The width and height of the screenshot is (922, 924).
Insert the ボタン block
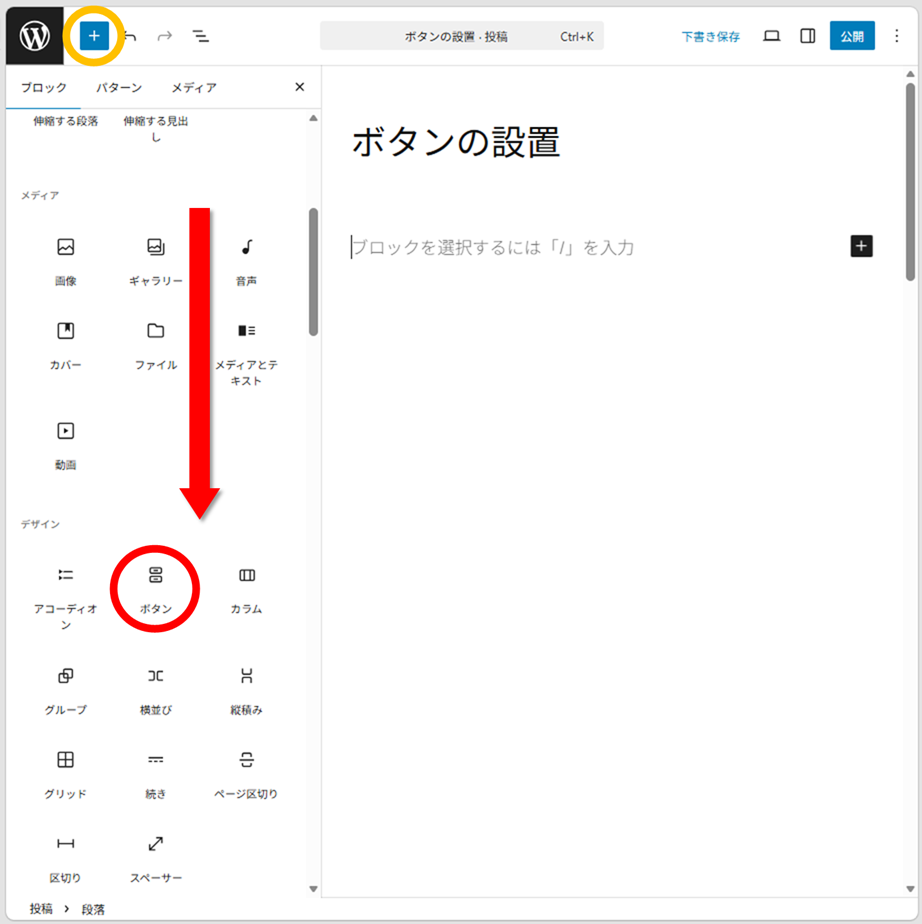tap(155, 587)
